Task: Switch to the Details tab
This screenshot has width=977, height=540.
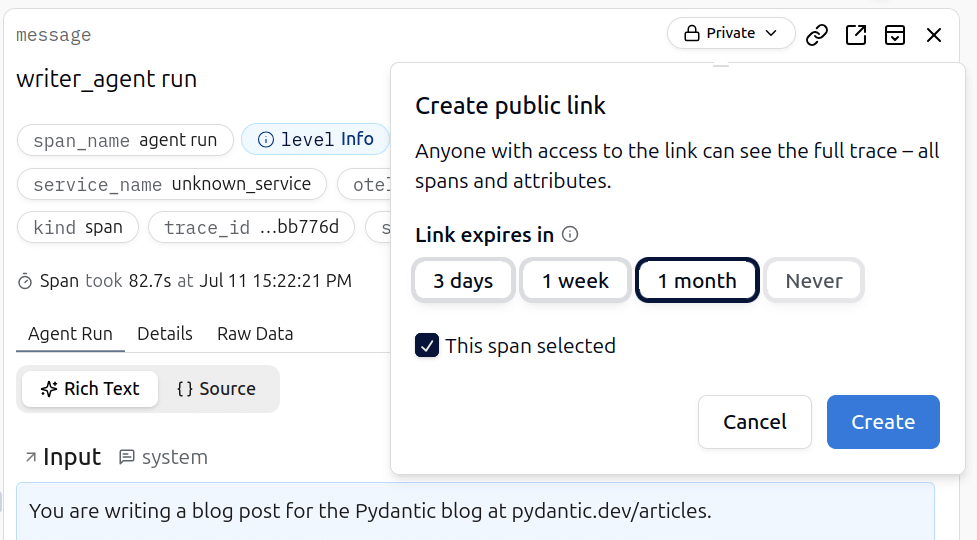Action: 165,334
